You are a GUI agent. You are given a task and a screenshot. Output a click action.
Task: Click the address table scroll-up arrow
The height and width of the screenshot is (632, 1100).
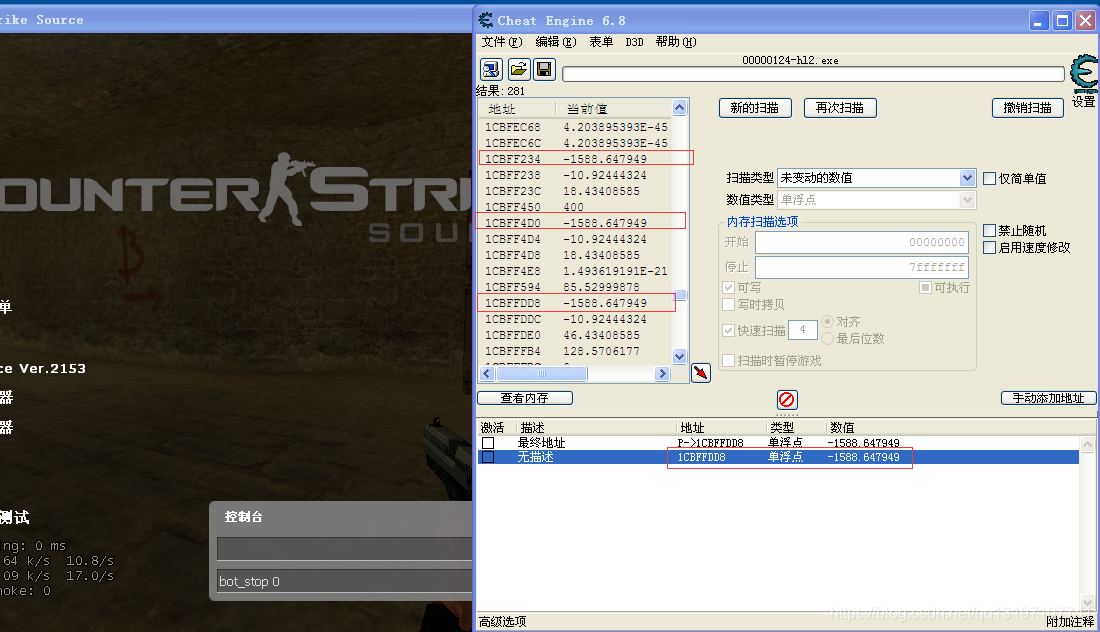(x=1087, y=444)
